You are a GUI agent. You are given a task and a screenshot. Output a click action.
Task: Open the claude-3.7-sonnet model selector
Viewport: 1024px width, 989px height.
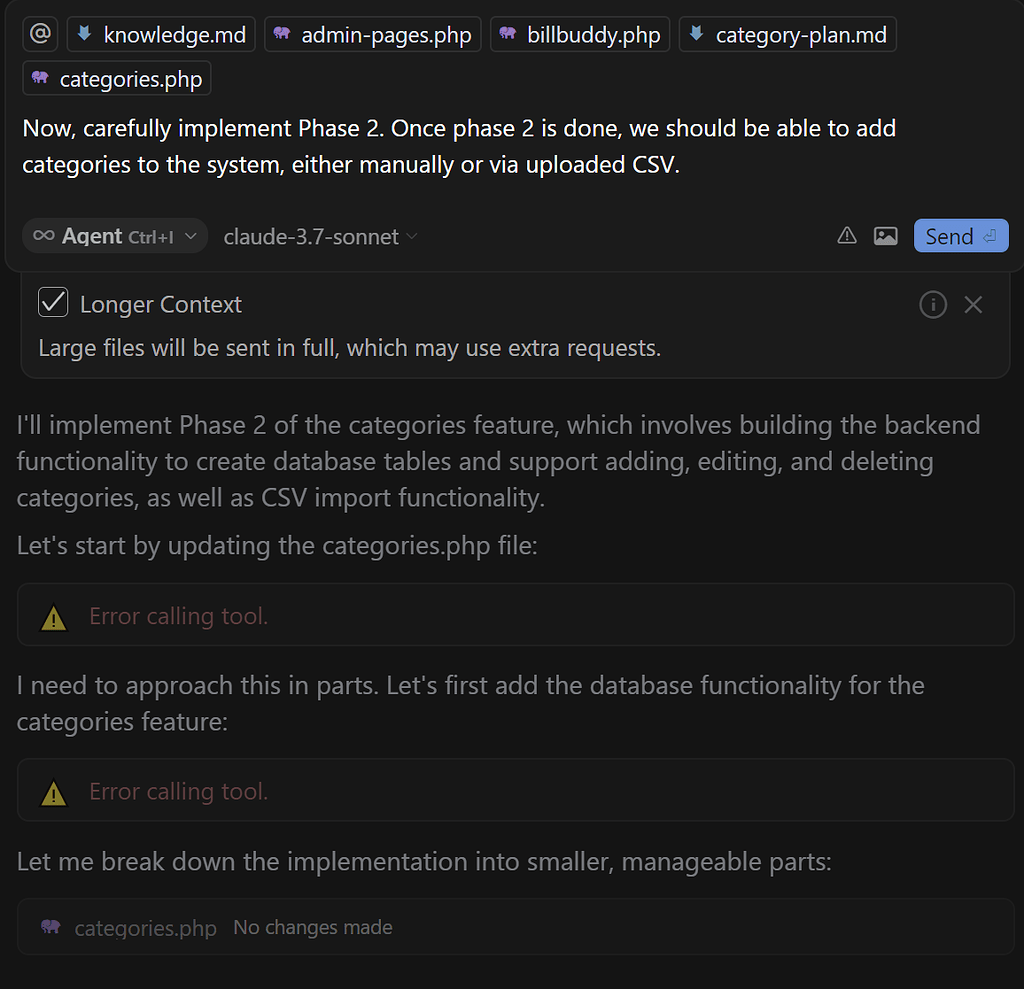pyautogui.click(x=320, y=236)
